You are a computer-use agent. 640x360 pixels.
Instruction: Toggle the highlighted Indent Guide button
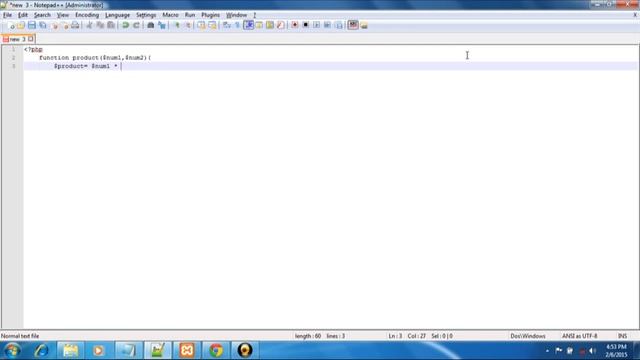click(x=248, y=25)
